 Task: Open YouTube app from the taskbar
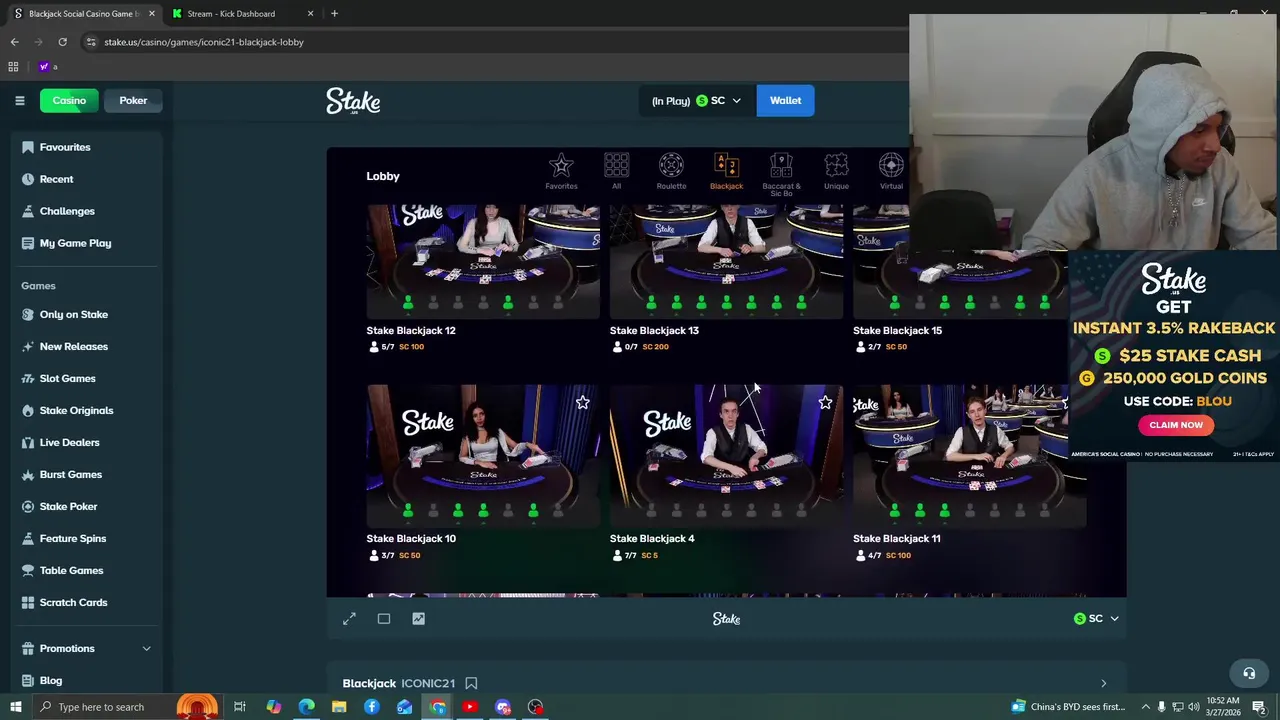pyautogui.click(x=470, y=707)
